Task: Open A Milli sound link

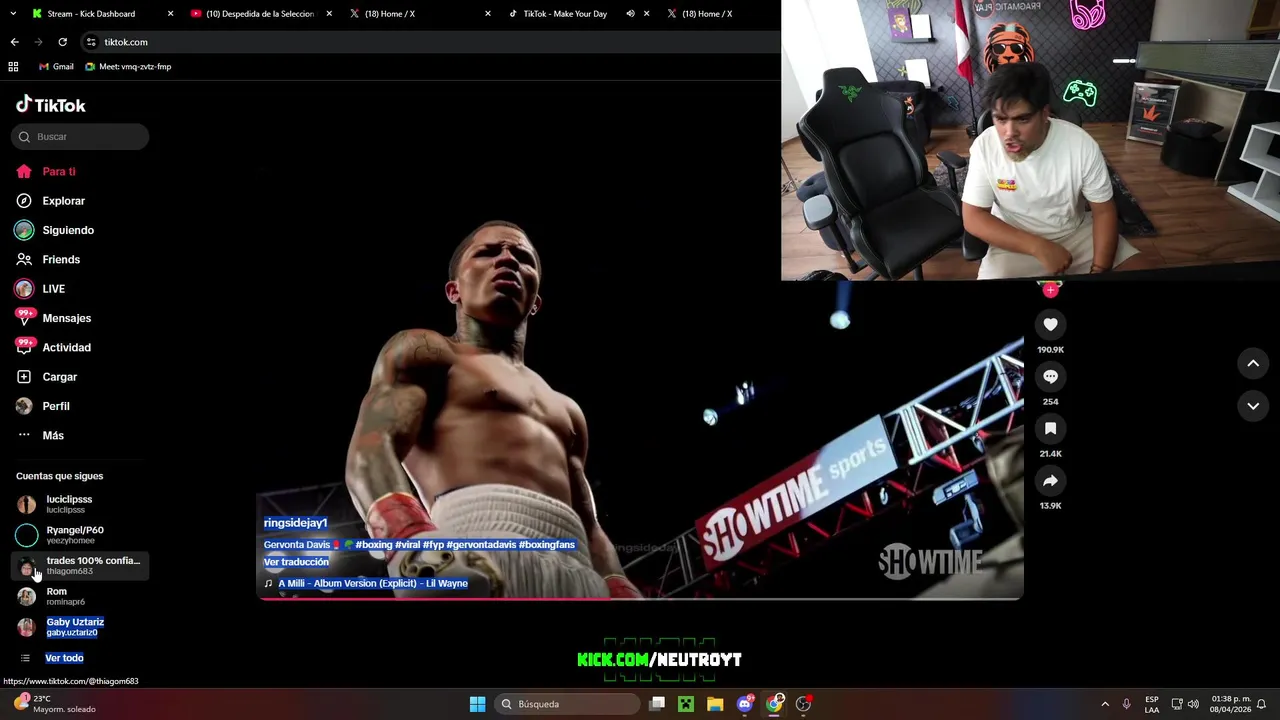Action: [x=373, y=583]
